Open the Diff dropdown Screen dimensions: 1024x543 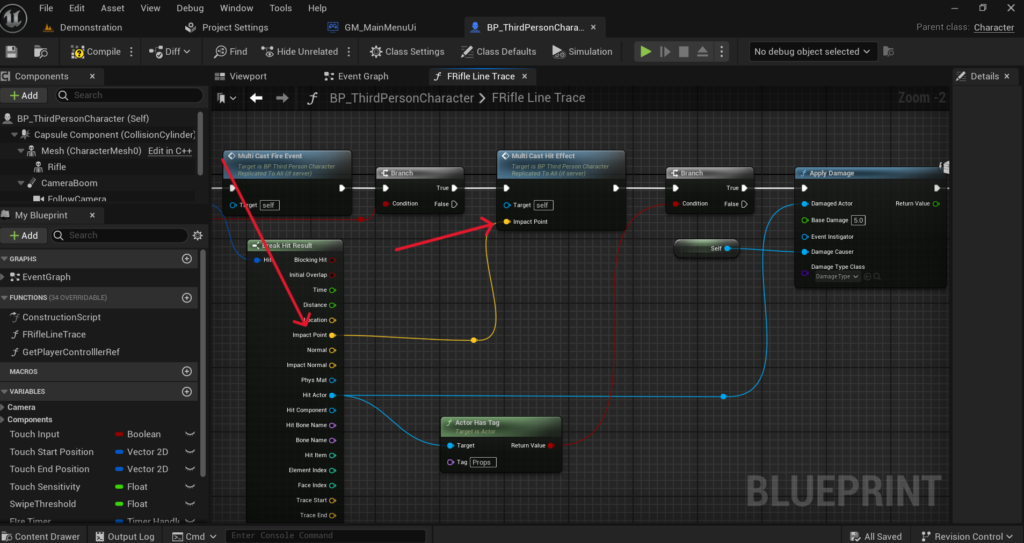click(169, 52)
